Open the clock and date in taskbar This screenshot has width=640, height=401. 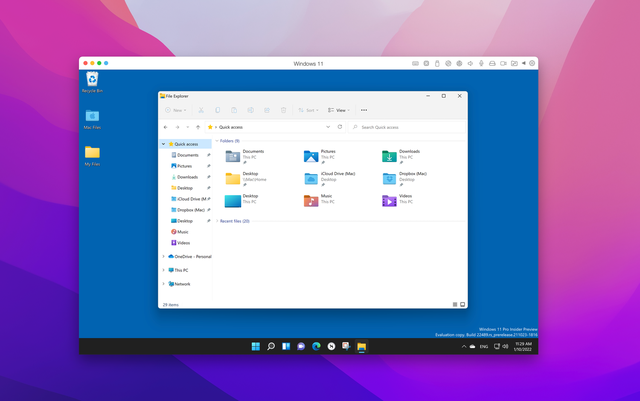point(523,347)
